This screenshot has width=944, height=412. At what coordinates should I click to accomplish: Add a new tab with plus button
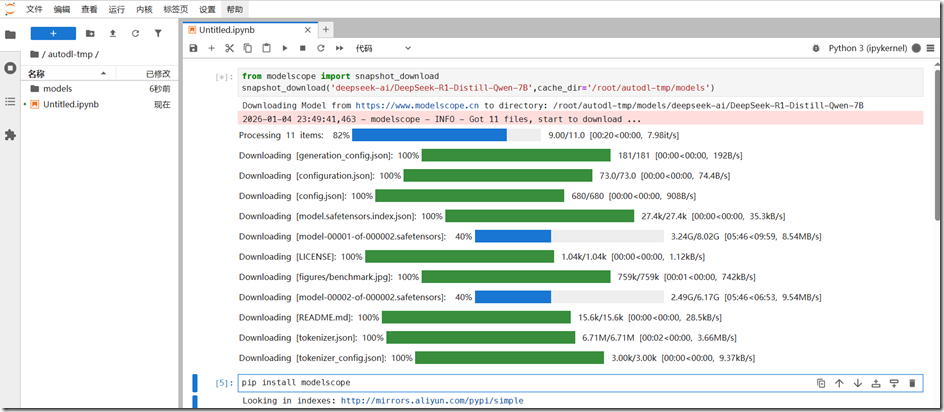click(325, 29)
